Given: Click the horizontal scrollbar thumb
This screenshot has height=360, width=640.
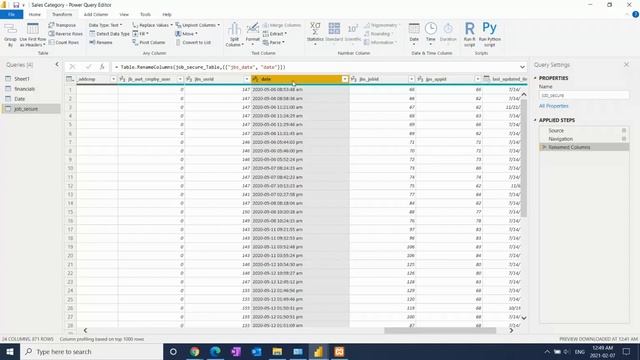Looking at the screenshot, I should 440,330.
